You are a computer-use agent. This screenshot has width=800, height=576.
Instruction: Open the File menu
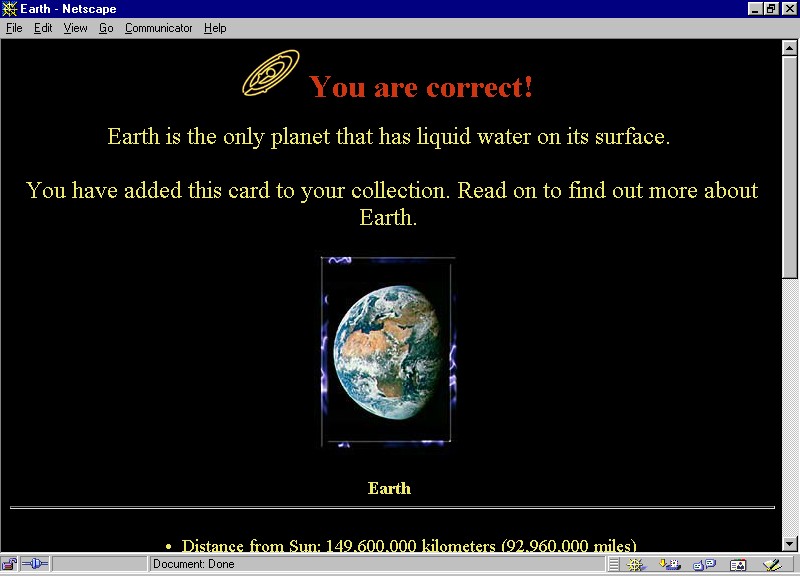point(14,28)
